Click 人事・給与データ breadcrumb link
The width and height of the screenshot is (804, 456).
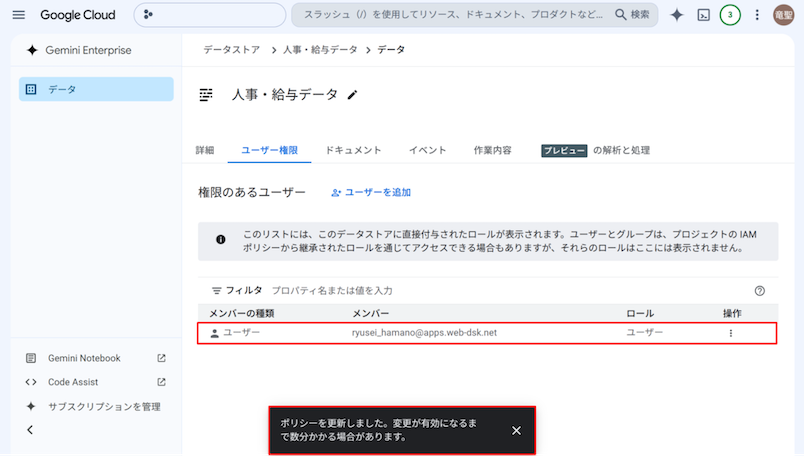(x=320, y=50)
